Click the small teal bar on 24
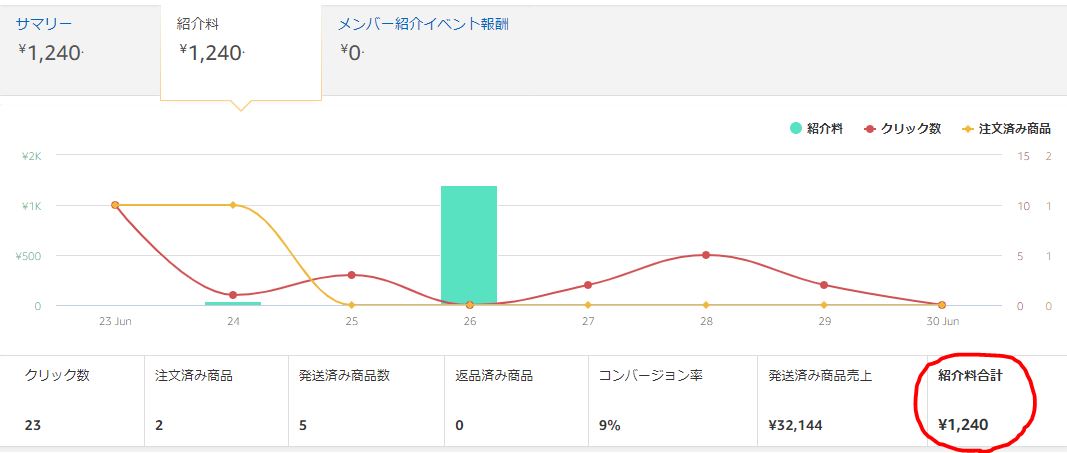Image resolution: width=1067 pixels, height=453 pixels. 233,303
